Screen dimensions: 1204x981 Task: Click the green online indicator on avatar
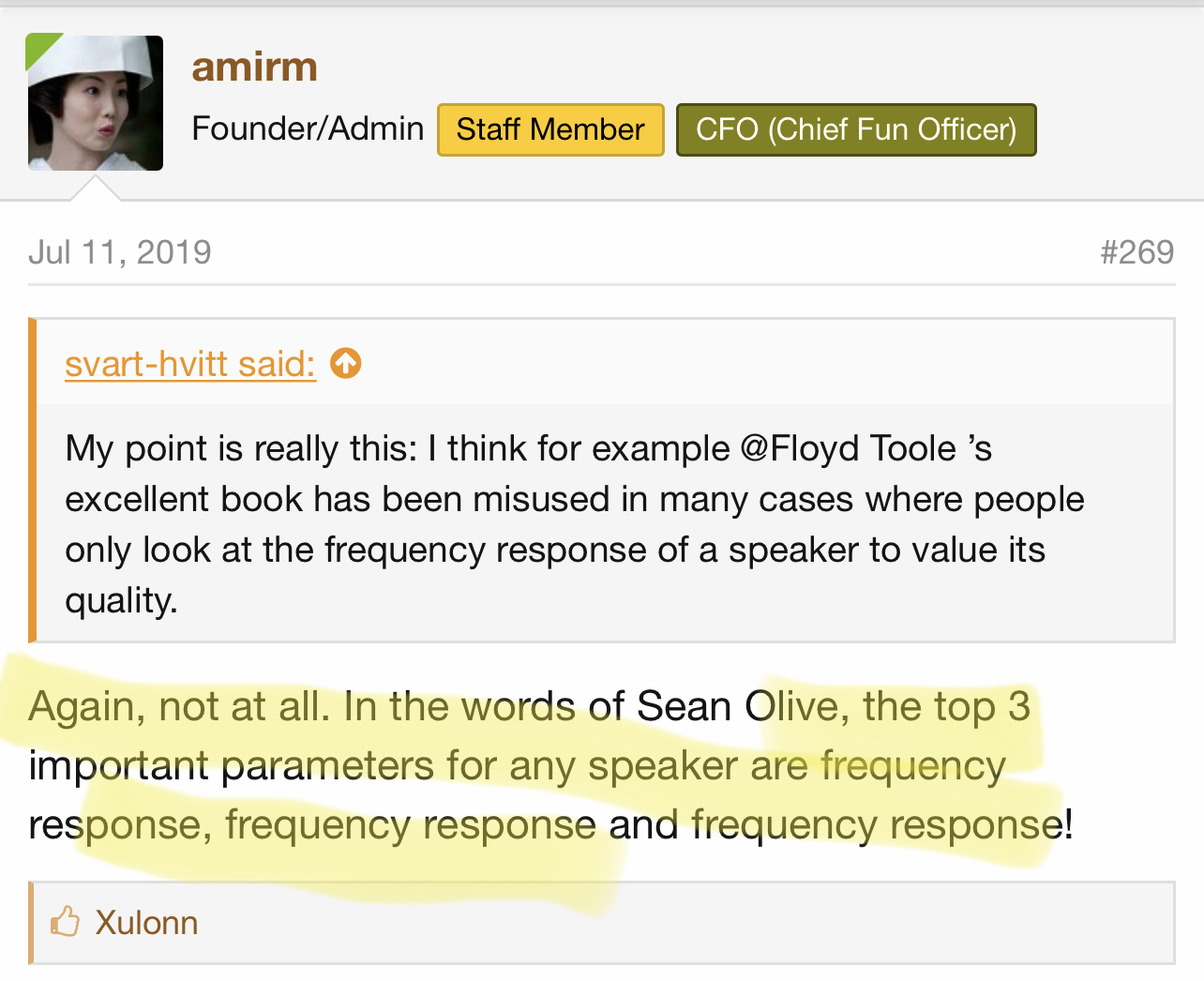(x=39, y=47)
